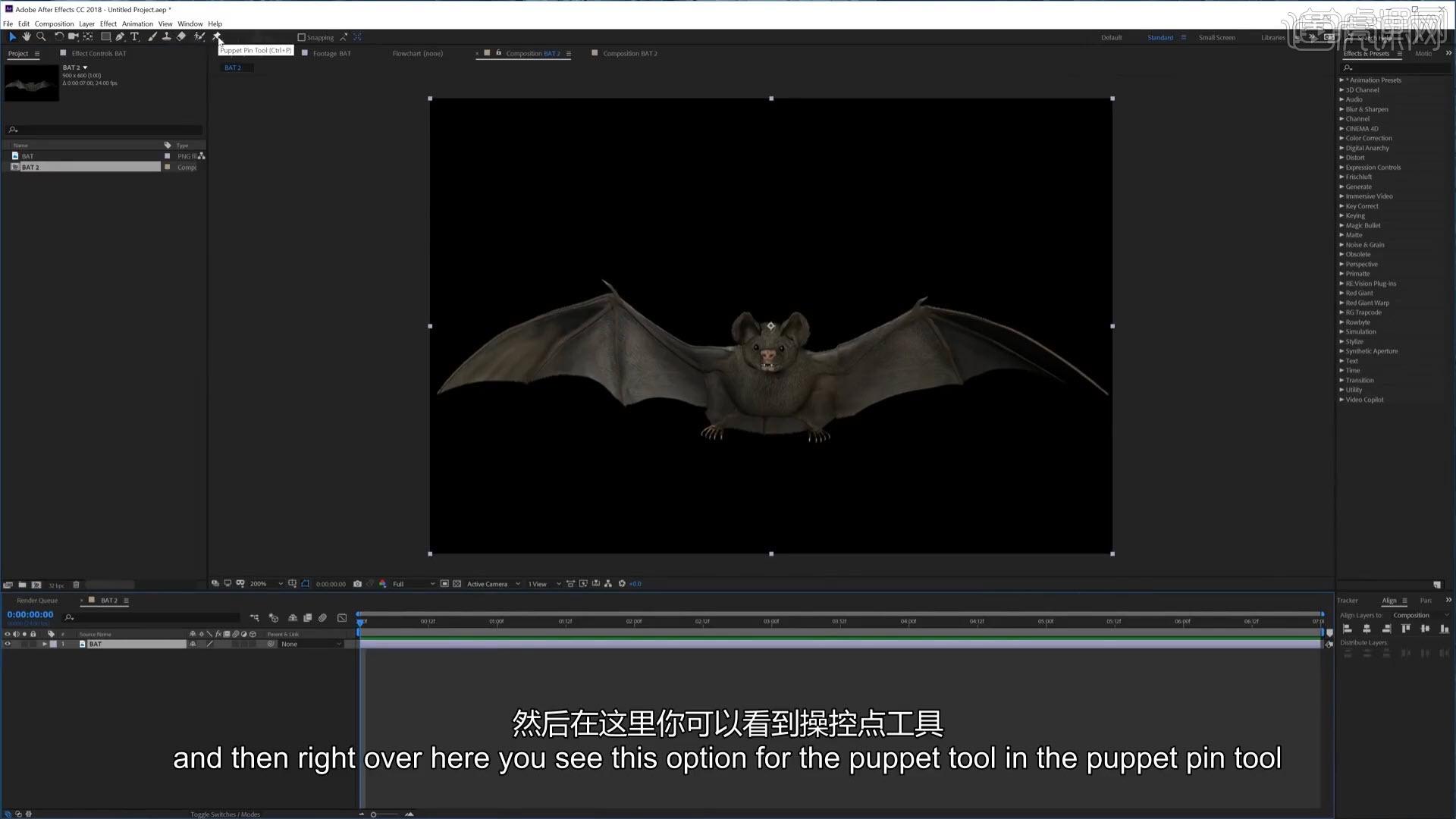Open the 1 View layout dropdown

point(544,584)
